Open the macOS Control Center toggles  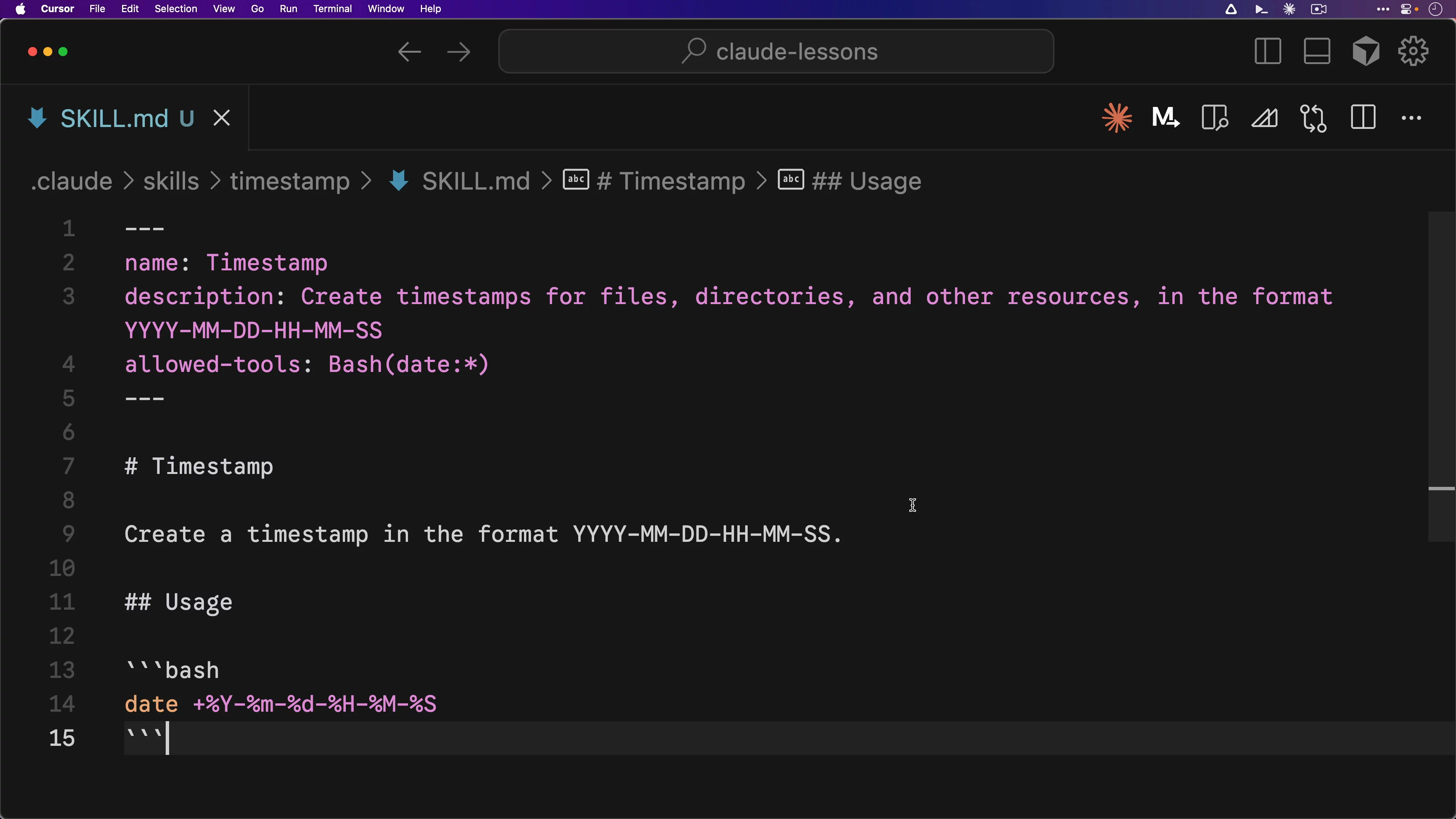point(1406,9)
